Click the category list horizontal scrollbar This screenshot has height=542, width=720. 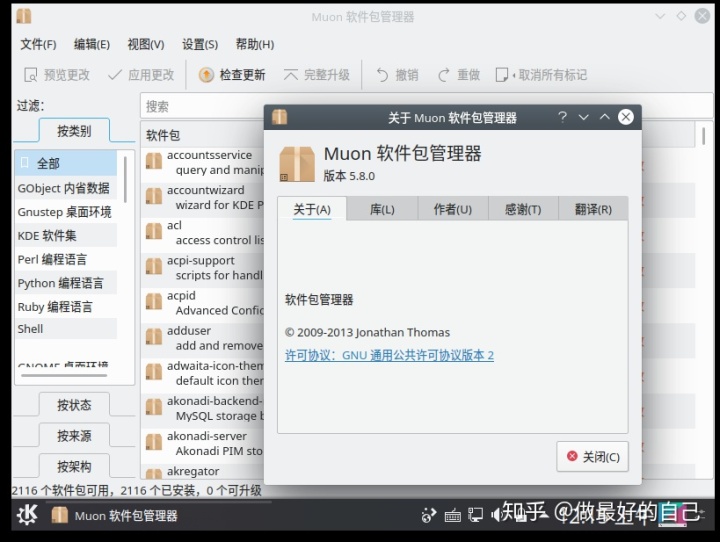coord(64,375)
